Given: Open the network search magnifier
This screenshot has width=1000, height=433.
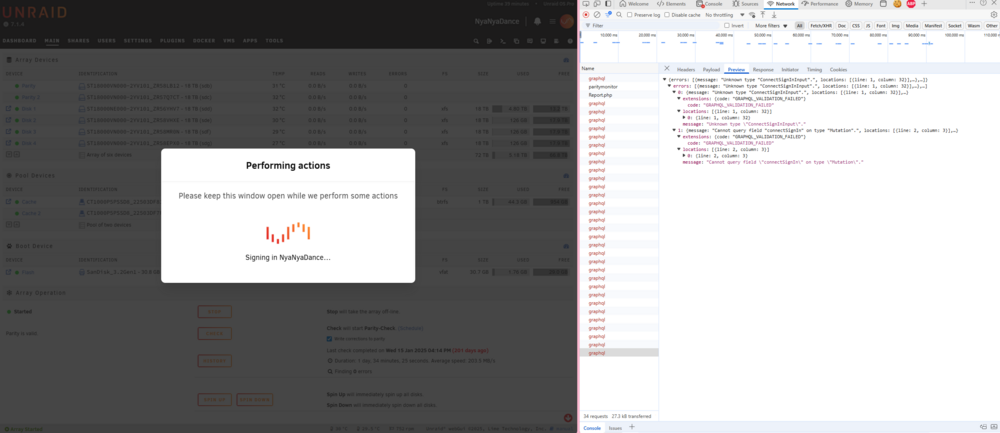Looking at the screenshot, I should [619, 14].
